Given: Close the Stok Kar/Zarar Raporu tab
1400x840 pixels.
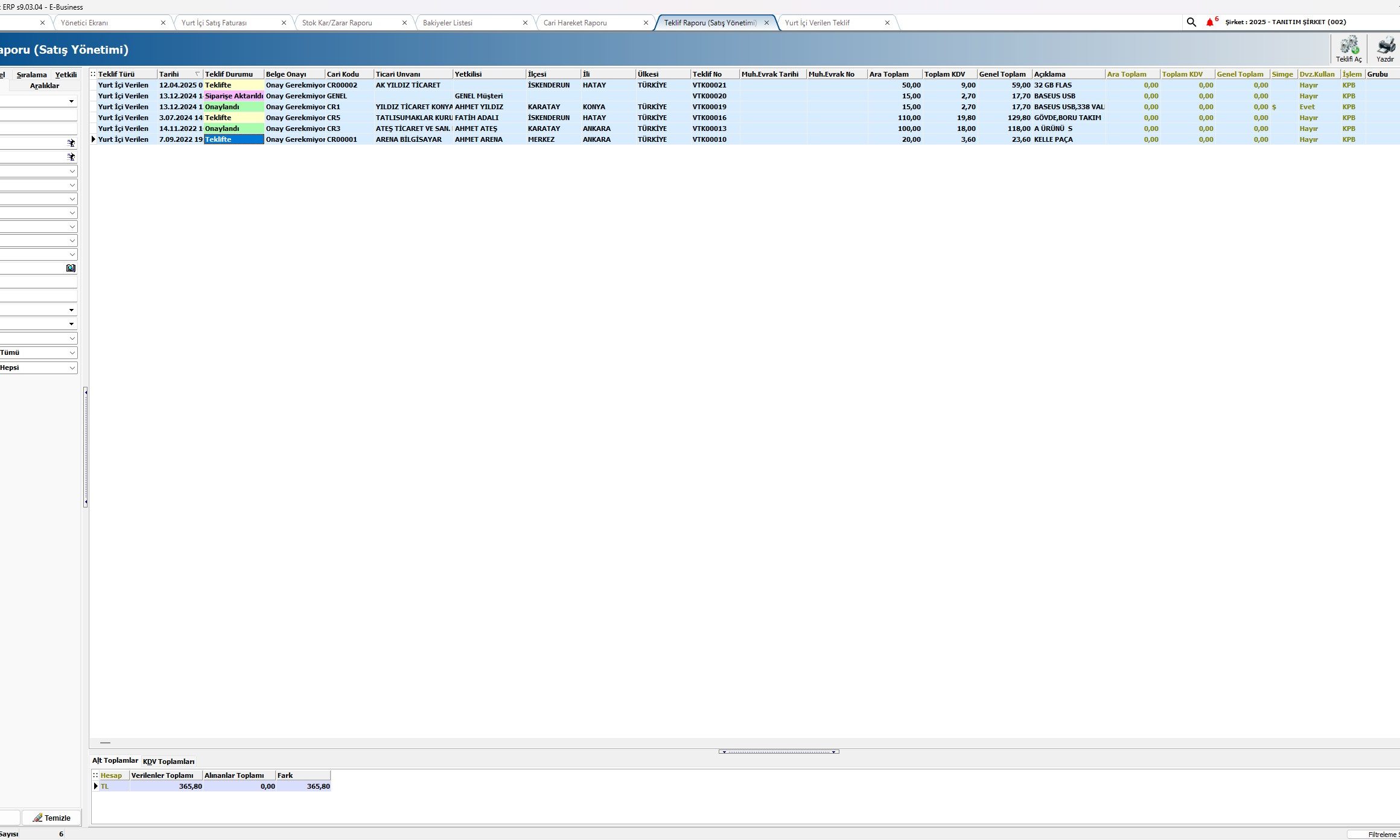Looking at the screenshot, I should click(x=404, y=23).
